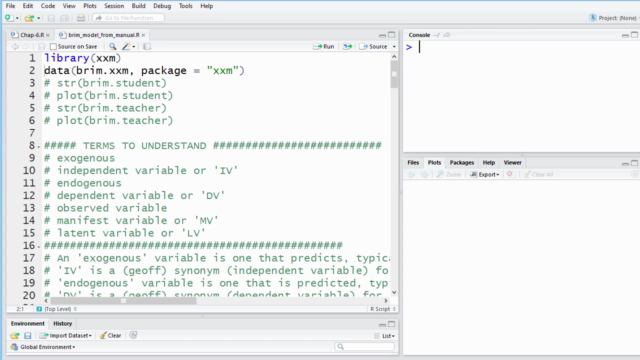Open the Session menu

click(x=114, y=6)
